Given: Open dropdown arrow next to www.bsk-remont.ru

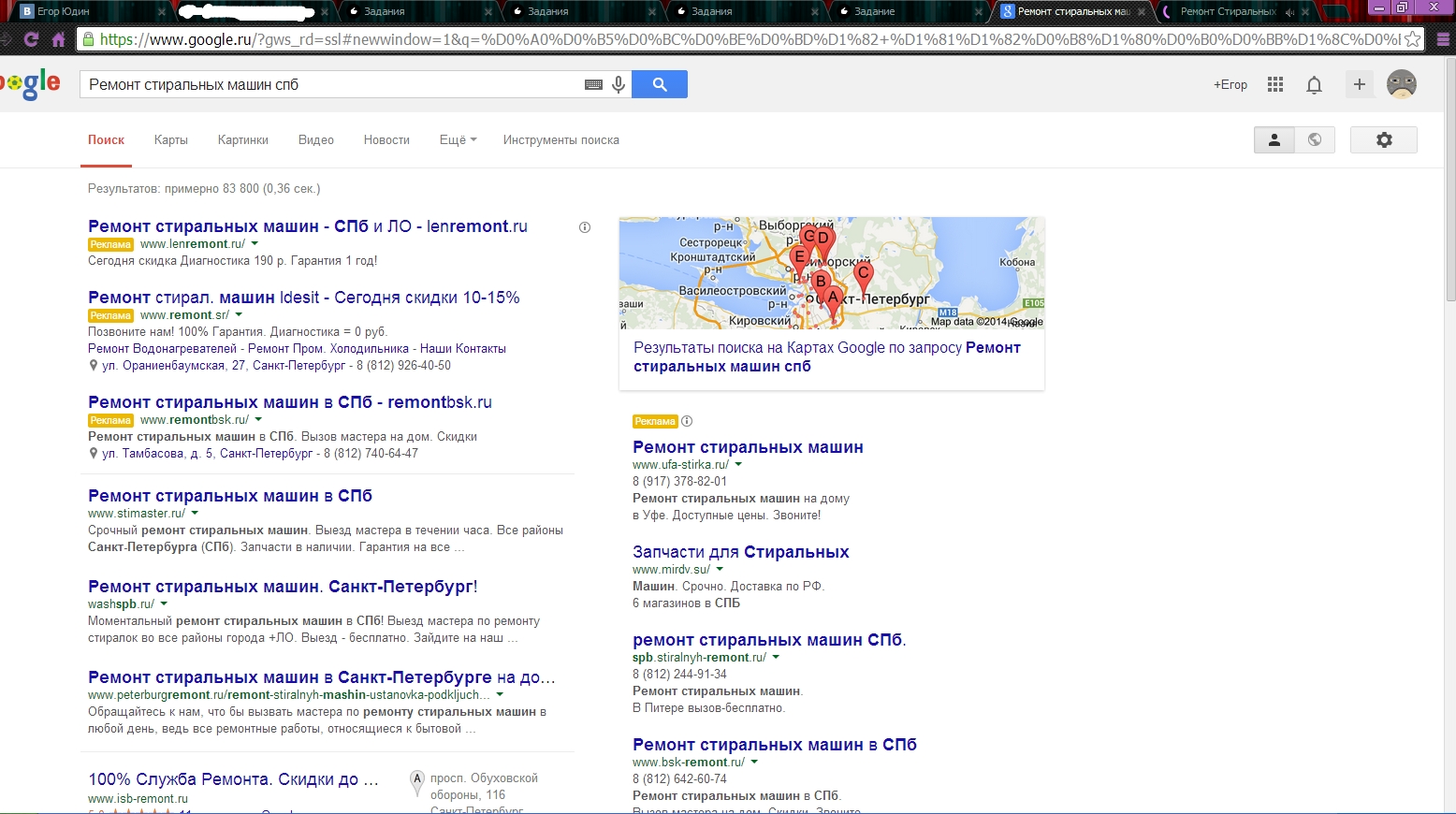Looking at the screenshot, I should (x=754, y=763).
